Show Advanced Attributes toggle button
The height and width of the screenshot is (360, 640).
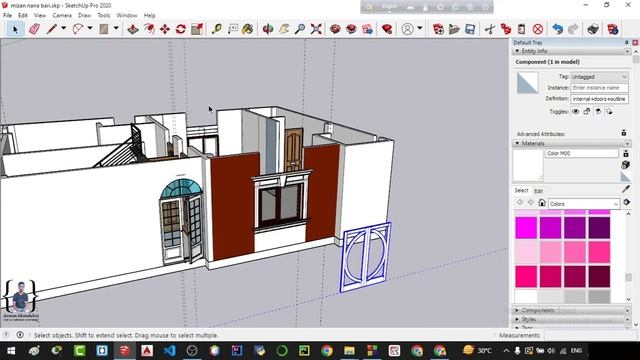click(x=624, y=133)
